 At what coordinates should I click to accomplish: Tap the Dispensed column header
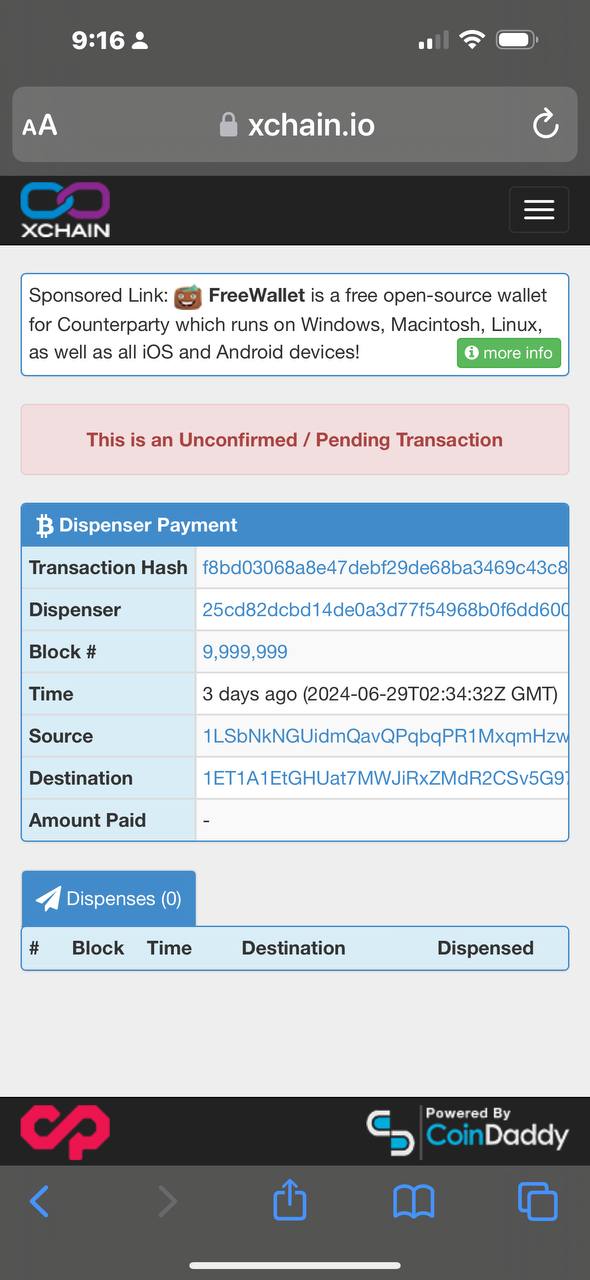[485, 948]
